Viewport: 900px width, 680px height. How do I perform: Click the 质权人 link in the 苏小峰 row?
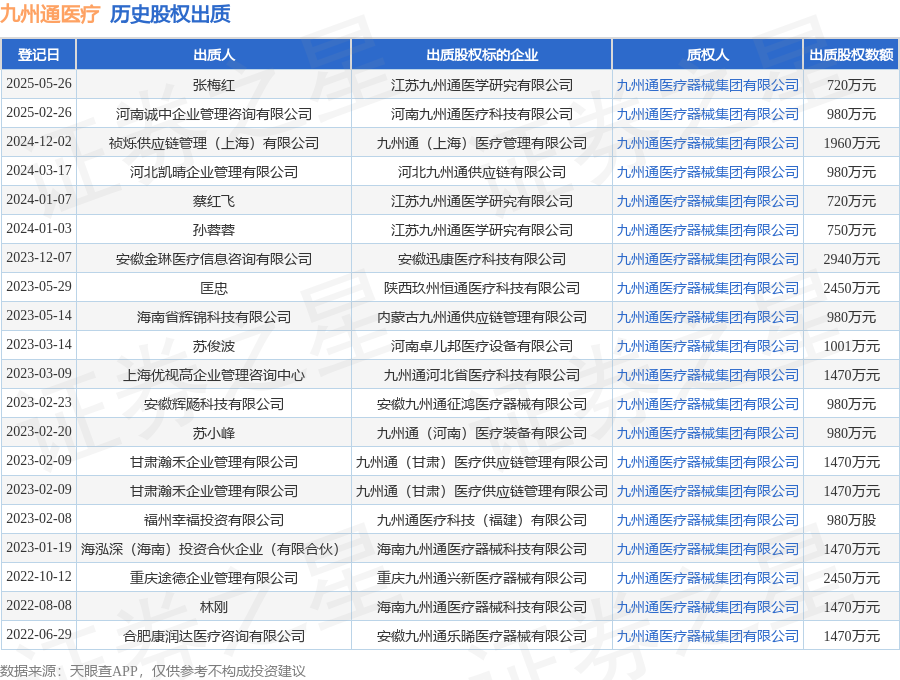(707, 433)
